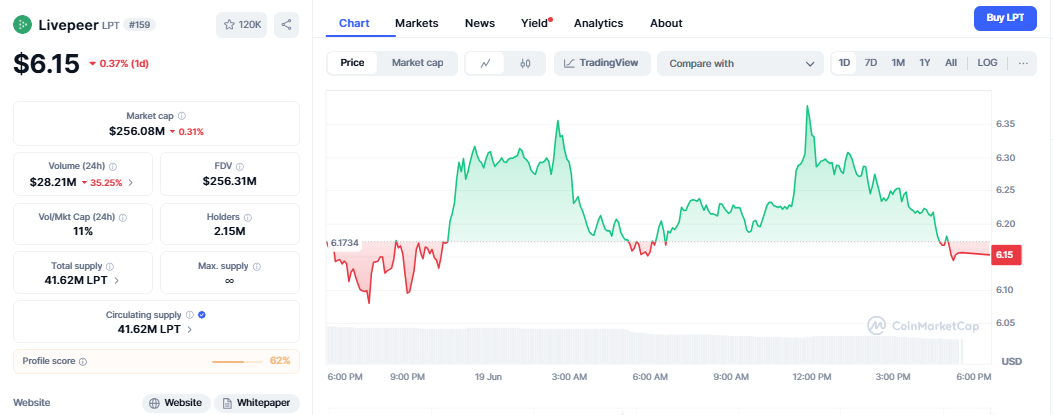This screenshot has width=1053, height=415.
Task: Open the Website link button
Action: (176, 403)
